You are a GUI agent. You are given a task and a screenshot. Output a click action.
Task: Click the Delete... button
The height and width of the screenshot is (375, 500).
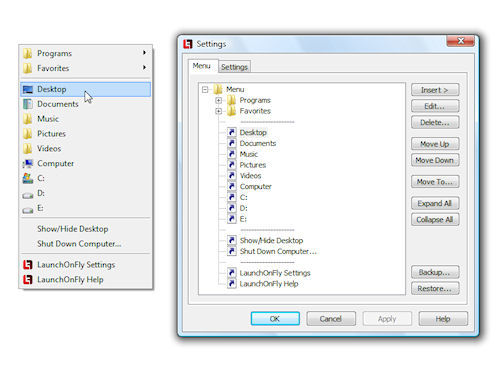tap(435, 123)
